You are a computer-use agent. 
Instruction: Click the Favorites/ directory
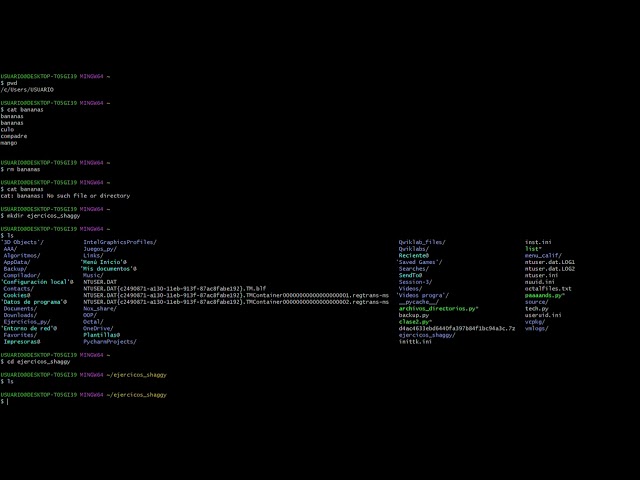[x=20, y=335]
